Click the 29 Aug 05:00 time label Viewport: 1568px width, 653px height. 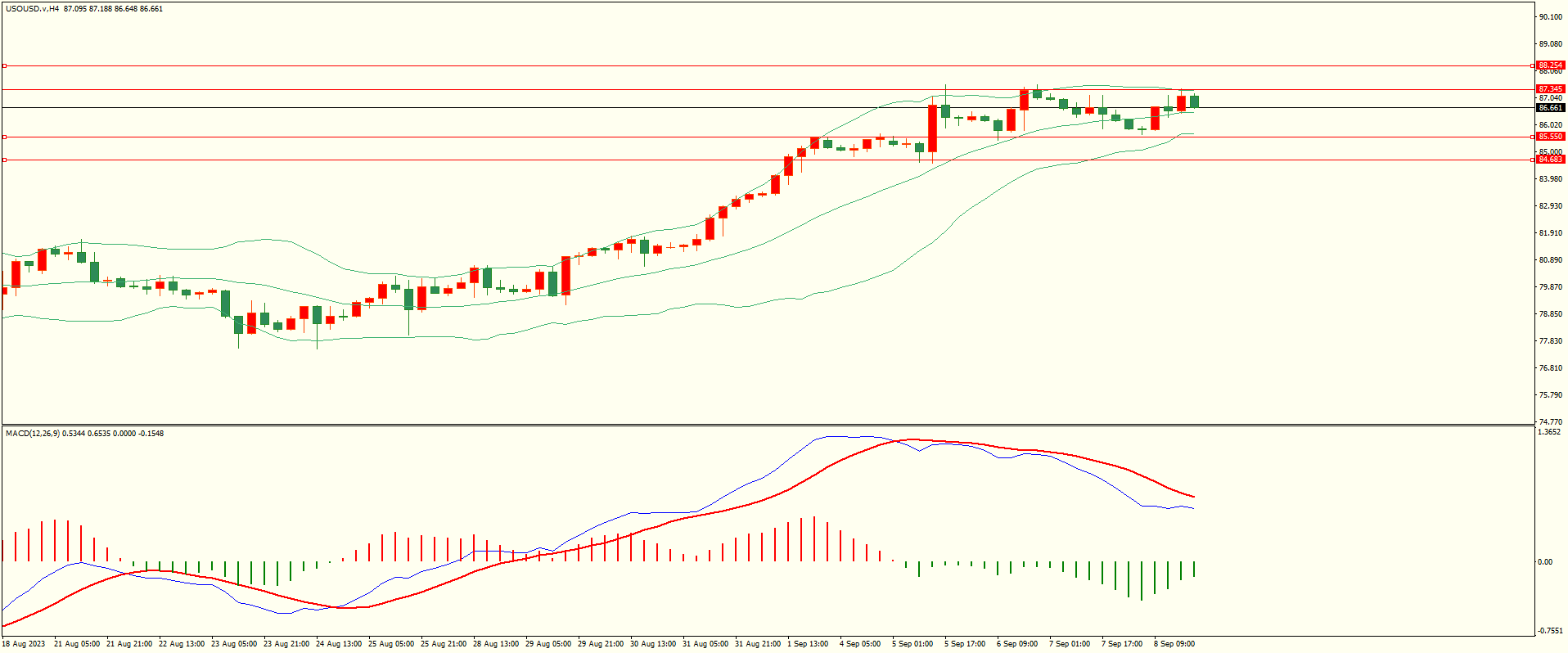click(548, 644)
